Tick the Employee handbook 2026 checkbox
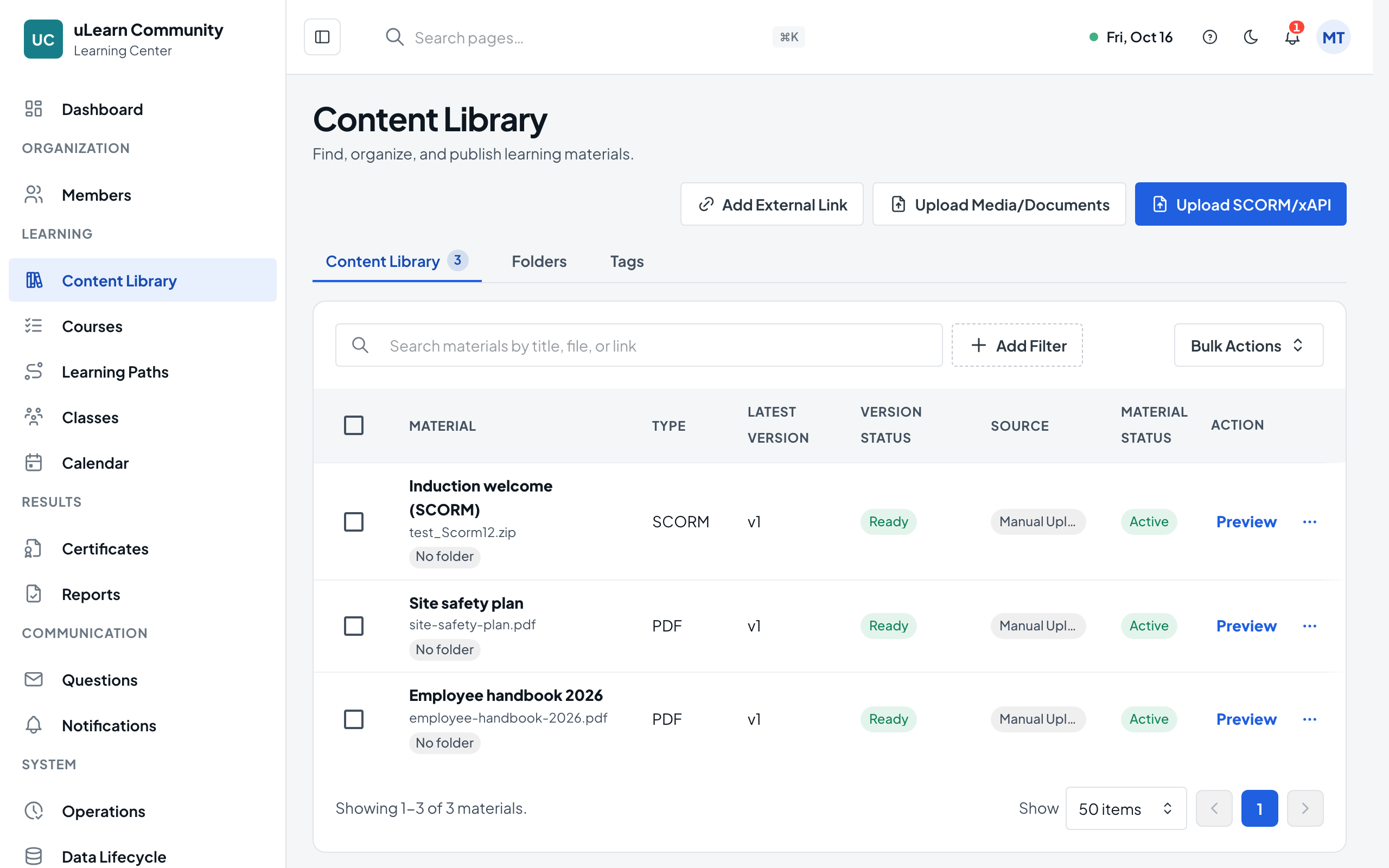1389x868 pixels. coord(354,719)
